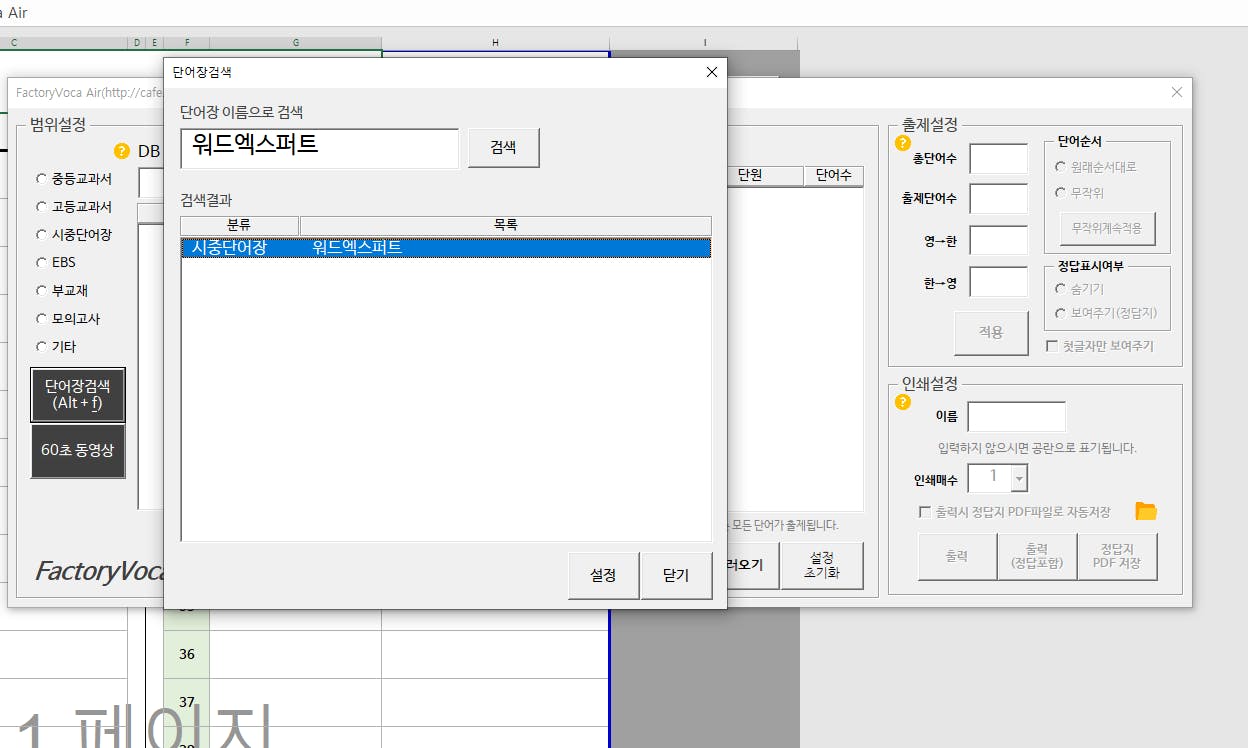Click the 정답지 PDF 저장 button
Viewport: 1248px width, 748px height.
(1117, 557)
